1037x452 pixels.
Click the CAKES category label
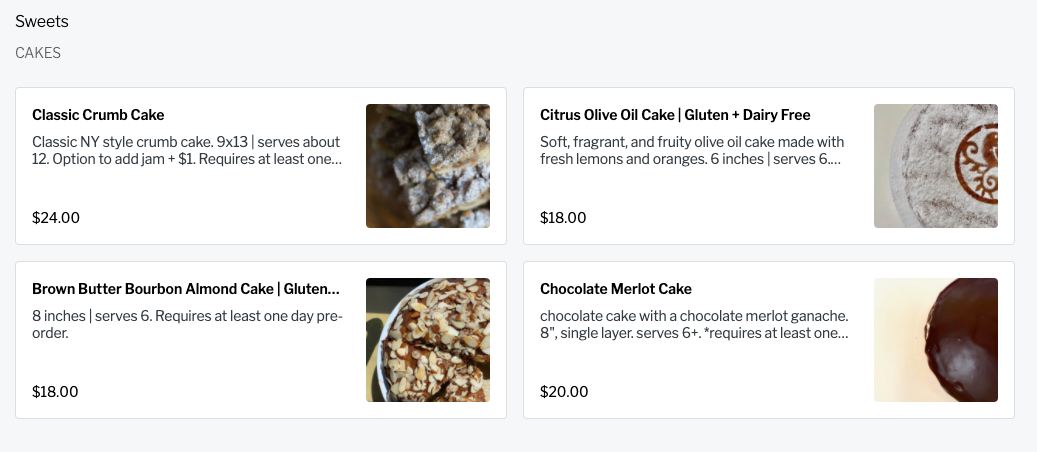click(38, 53)
